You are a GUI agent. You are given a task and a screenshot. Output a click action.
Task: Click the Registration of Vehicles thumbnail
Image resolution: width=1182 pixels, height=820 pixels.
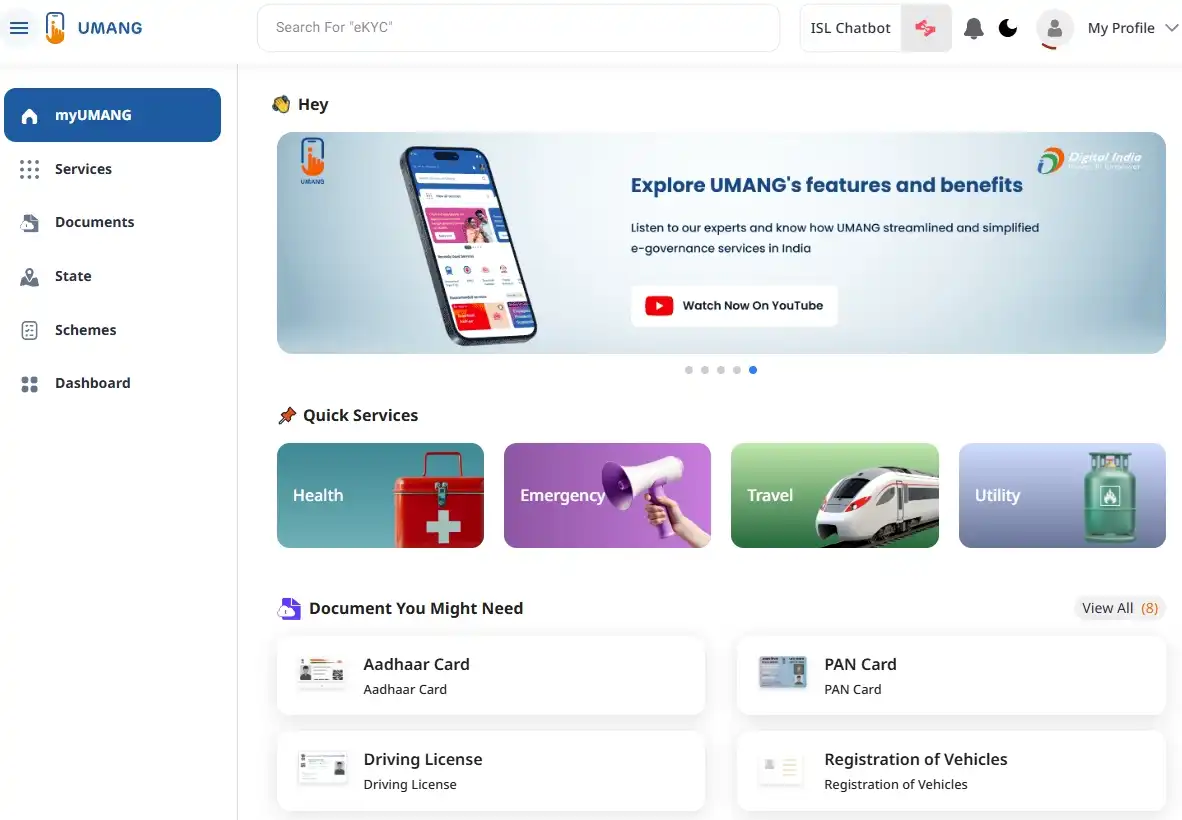[781, 767]
